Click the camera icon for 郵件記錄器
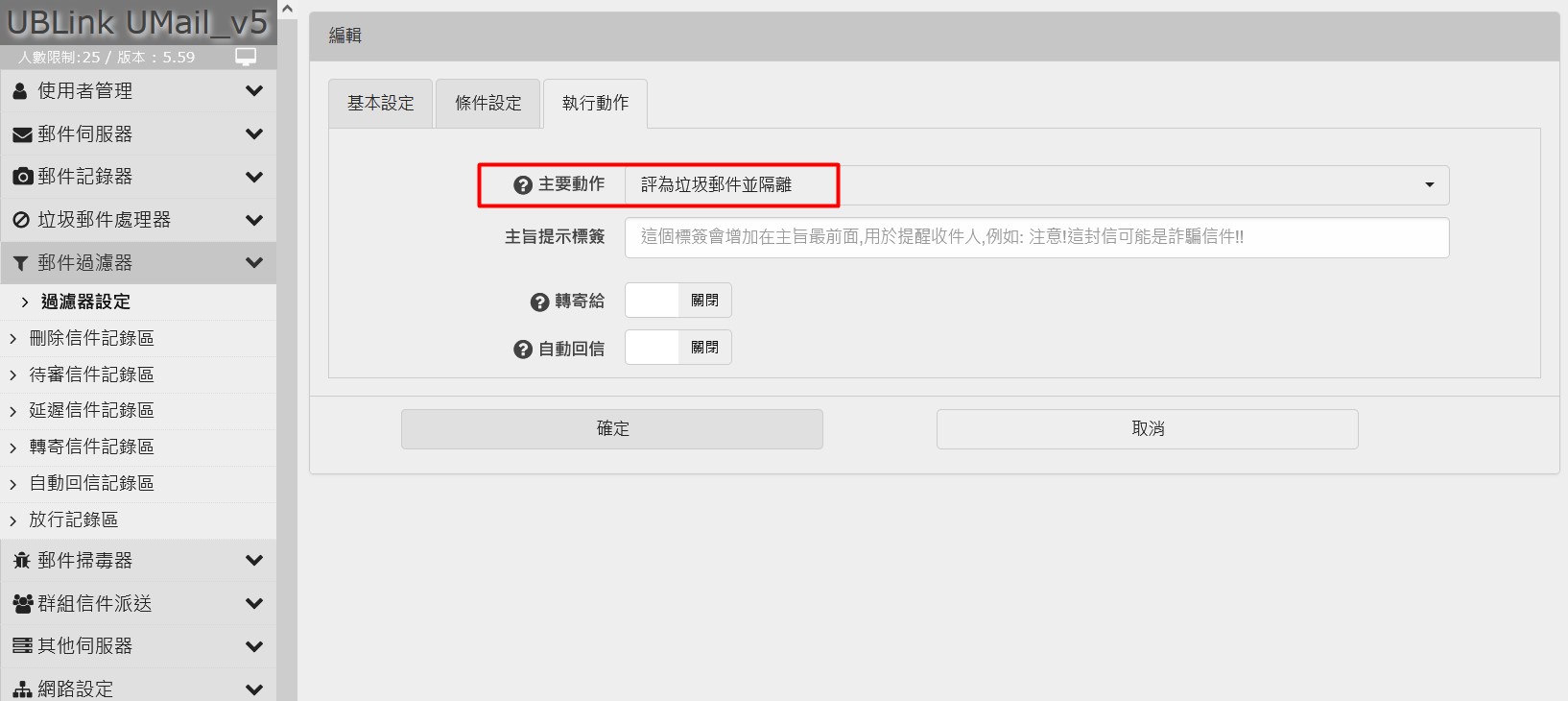The width and height of the screenshot is (1568, 701). [x=21, y=177]
